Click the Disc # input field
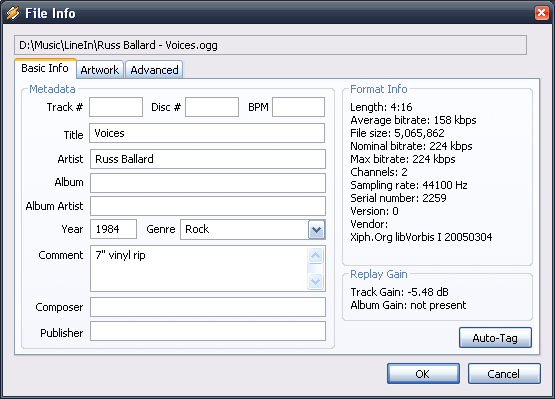 pyautogui.click(x=212, y=107)
